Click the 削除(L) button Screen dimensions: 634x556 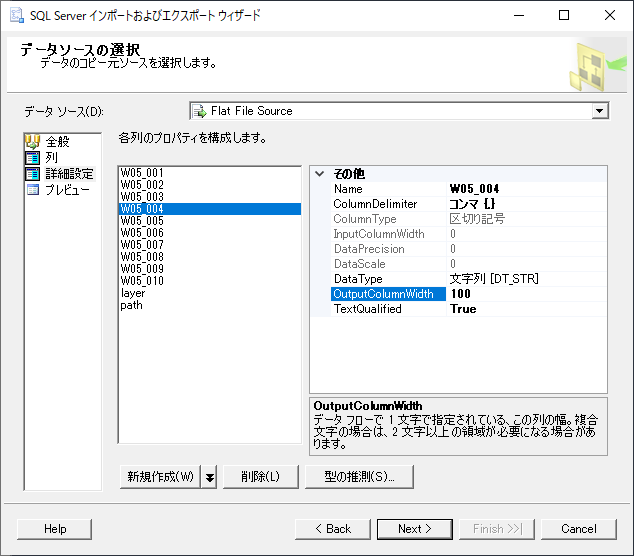(260, 477)
